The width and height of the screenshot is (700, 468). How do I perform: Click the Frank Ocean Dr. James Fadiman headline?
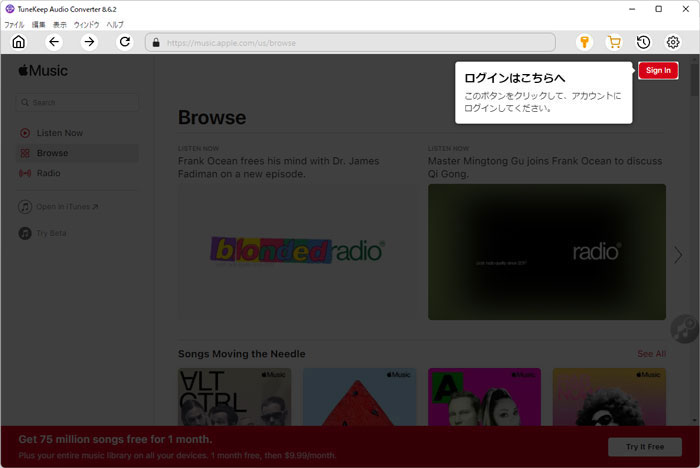click(279, 167)
